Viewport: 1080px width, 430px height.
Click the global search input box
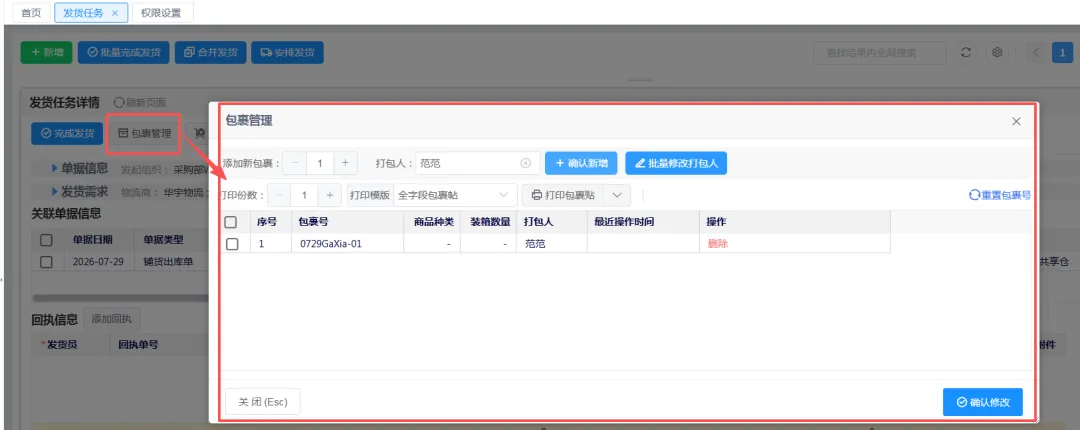click(879, 52)
